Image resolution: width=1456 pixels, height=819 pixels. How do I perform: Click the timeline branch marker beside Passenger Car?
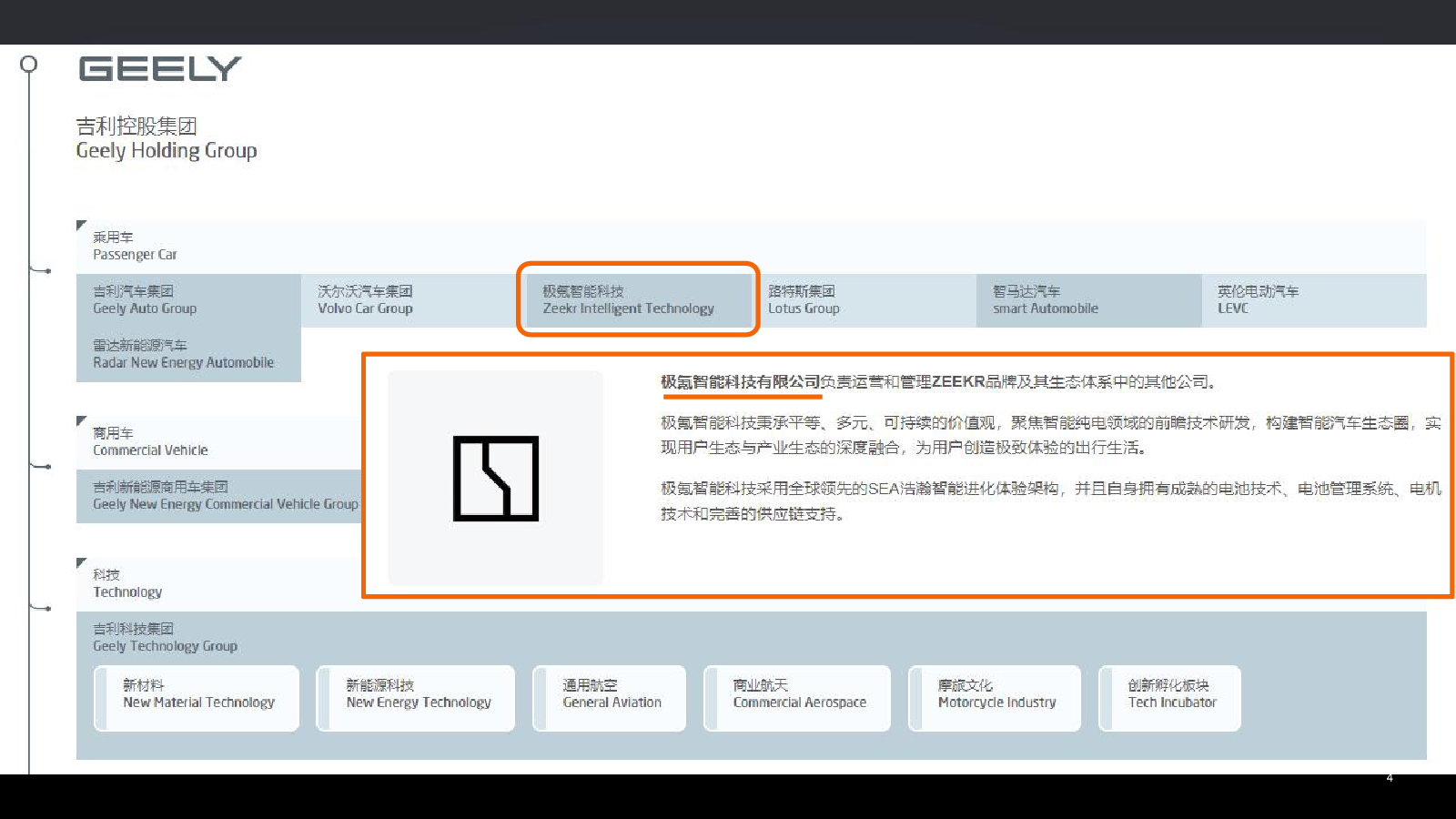tap(40, 270)
